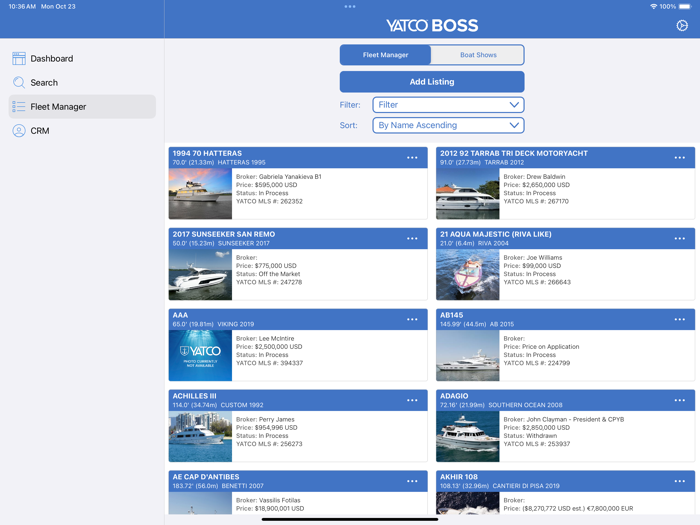Check the Wi-Fi status icon
Screen dimensions: 700x525
[x=654, y=7]
